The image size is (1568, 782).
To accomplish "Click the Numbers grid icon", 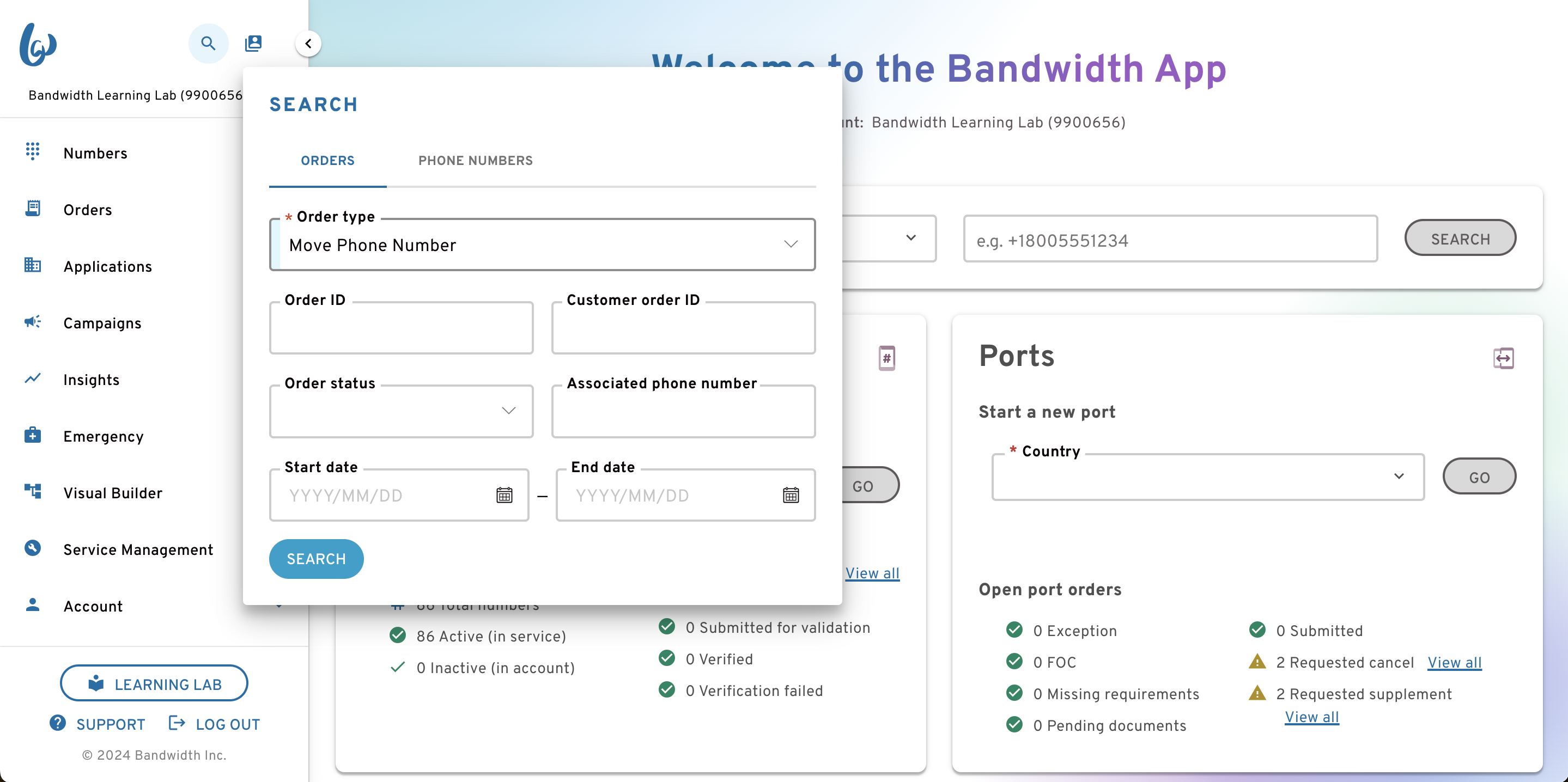I will point(33,151).
